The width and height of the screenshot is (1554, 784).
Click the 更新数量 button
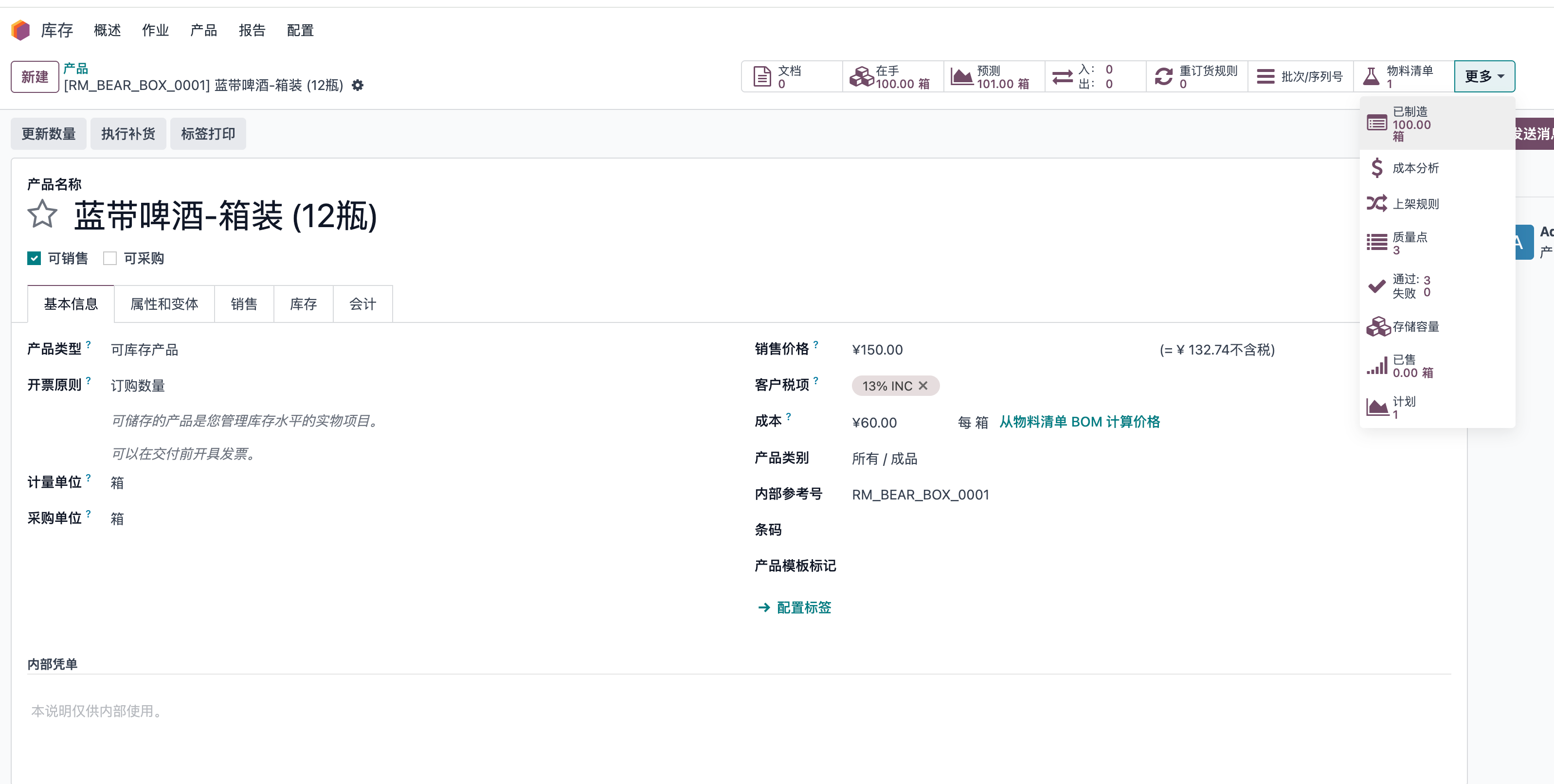[x=48, y=133]
